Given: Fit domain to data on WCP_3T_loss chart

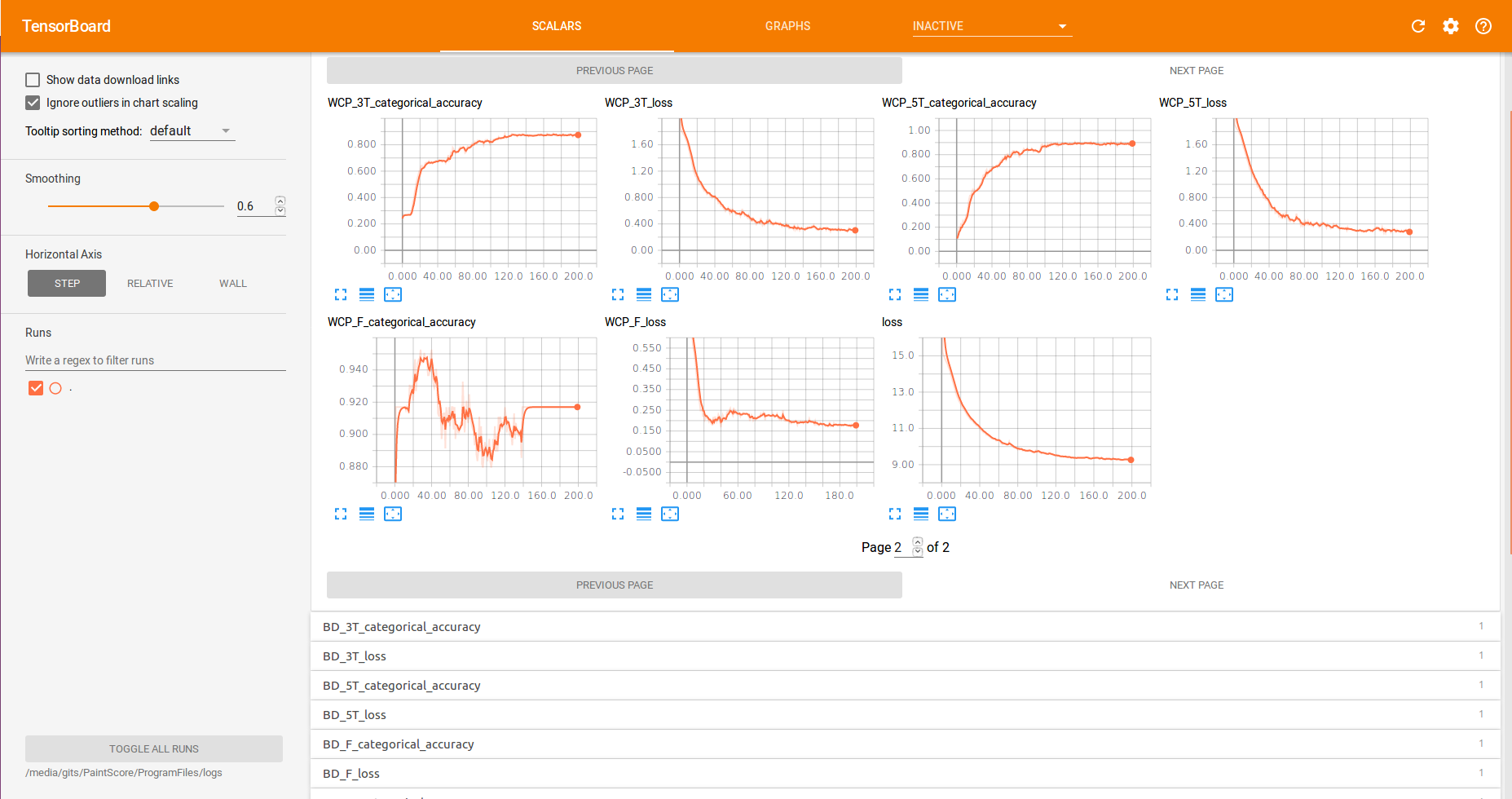Looking at the screenshot, I should (x=670, y=294).
